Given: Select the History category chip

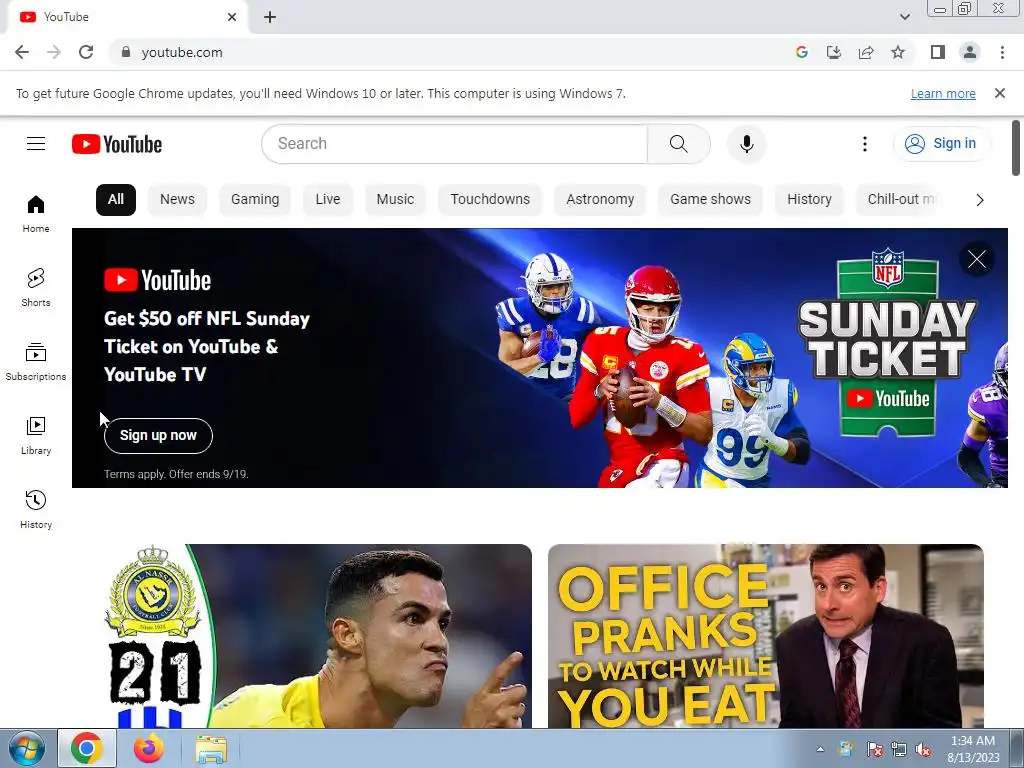Looking at the screenshot, I should [809, 199].
